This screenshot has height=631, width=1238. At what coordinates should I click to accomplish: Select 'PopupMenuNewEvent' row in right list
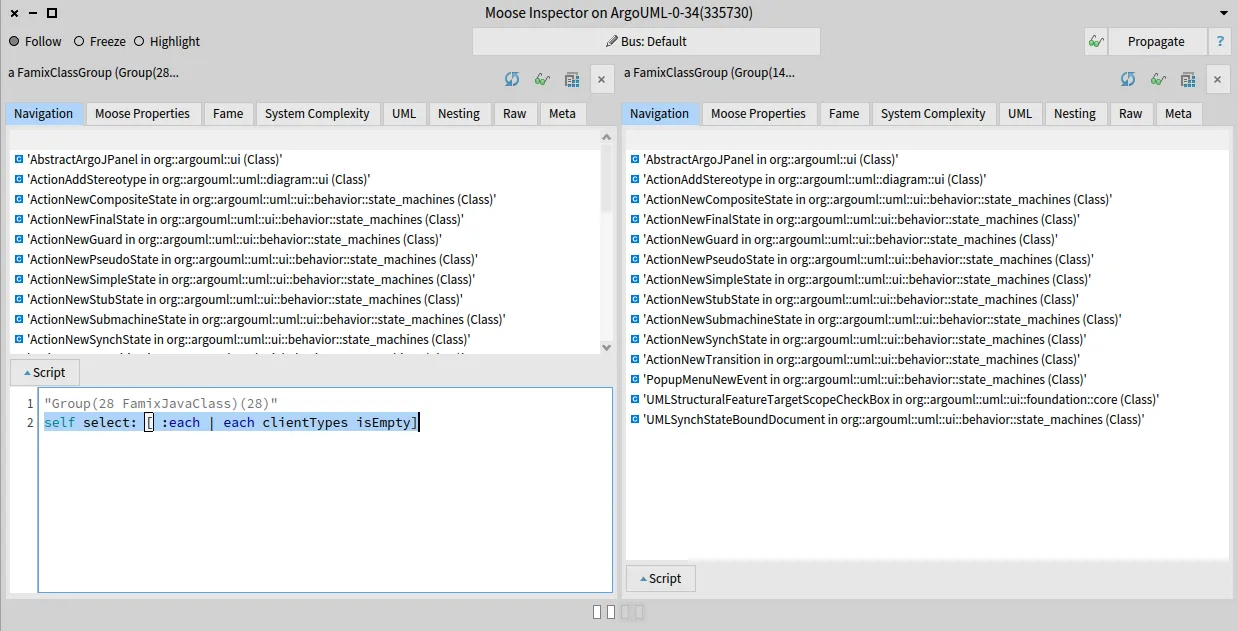[926, 379]
